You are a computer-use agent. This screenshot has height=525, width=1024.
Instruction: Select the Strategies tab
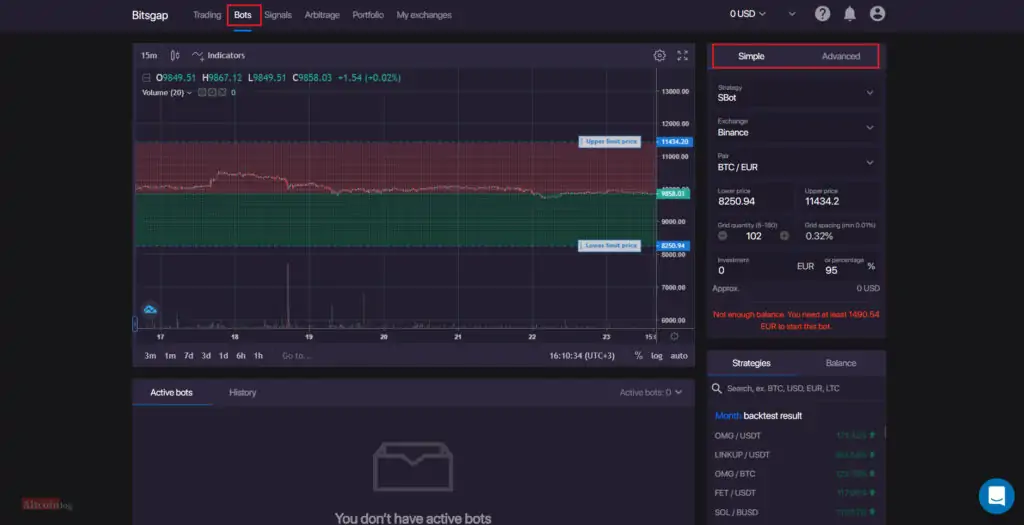coord(751,363)
